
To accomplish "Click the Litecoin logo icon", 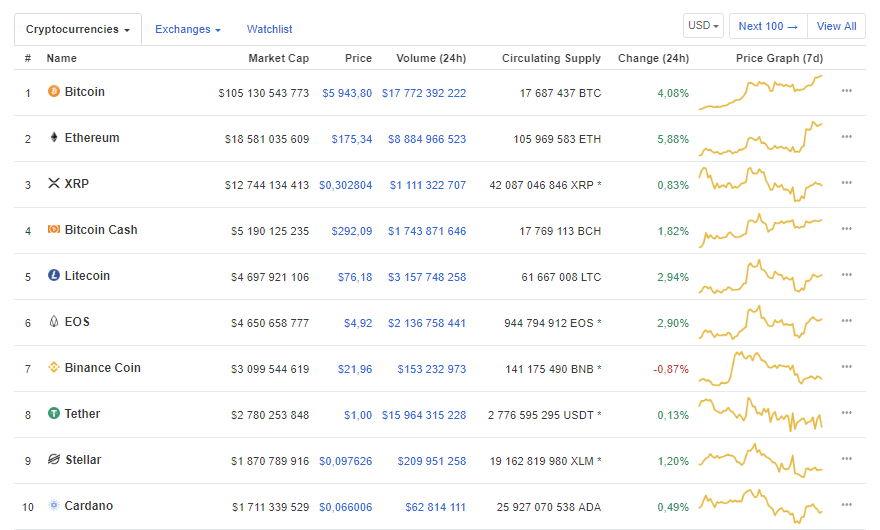I will tap(54, 275).
